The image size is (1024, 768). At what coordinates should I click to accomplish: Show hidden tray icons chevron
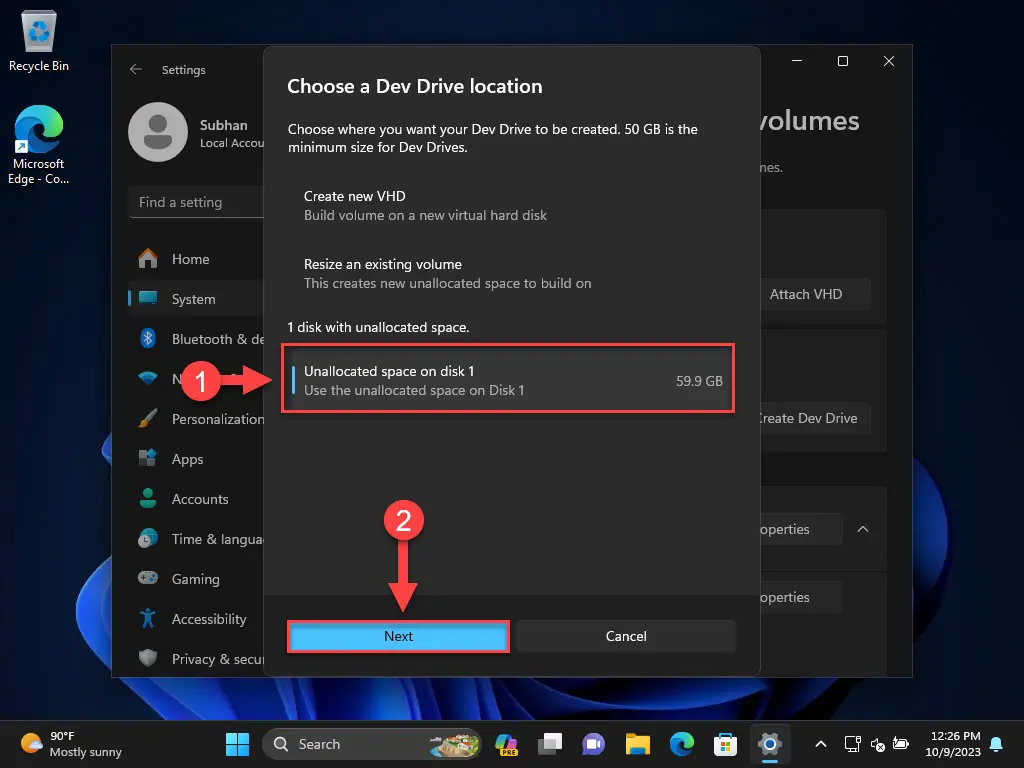821,744
